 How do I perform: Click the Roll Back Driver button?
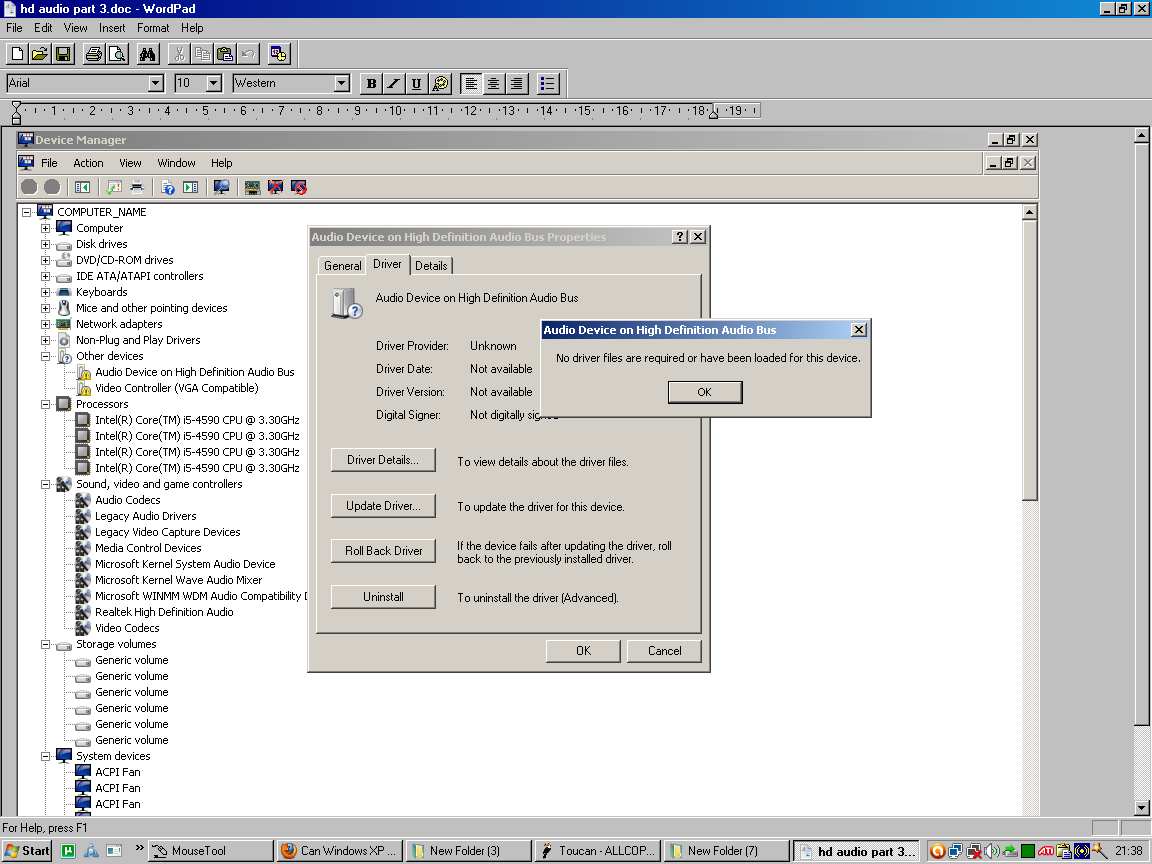click(383, 551)
